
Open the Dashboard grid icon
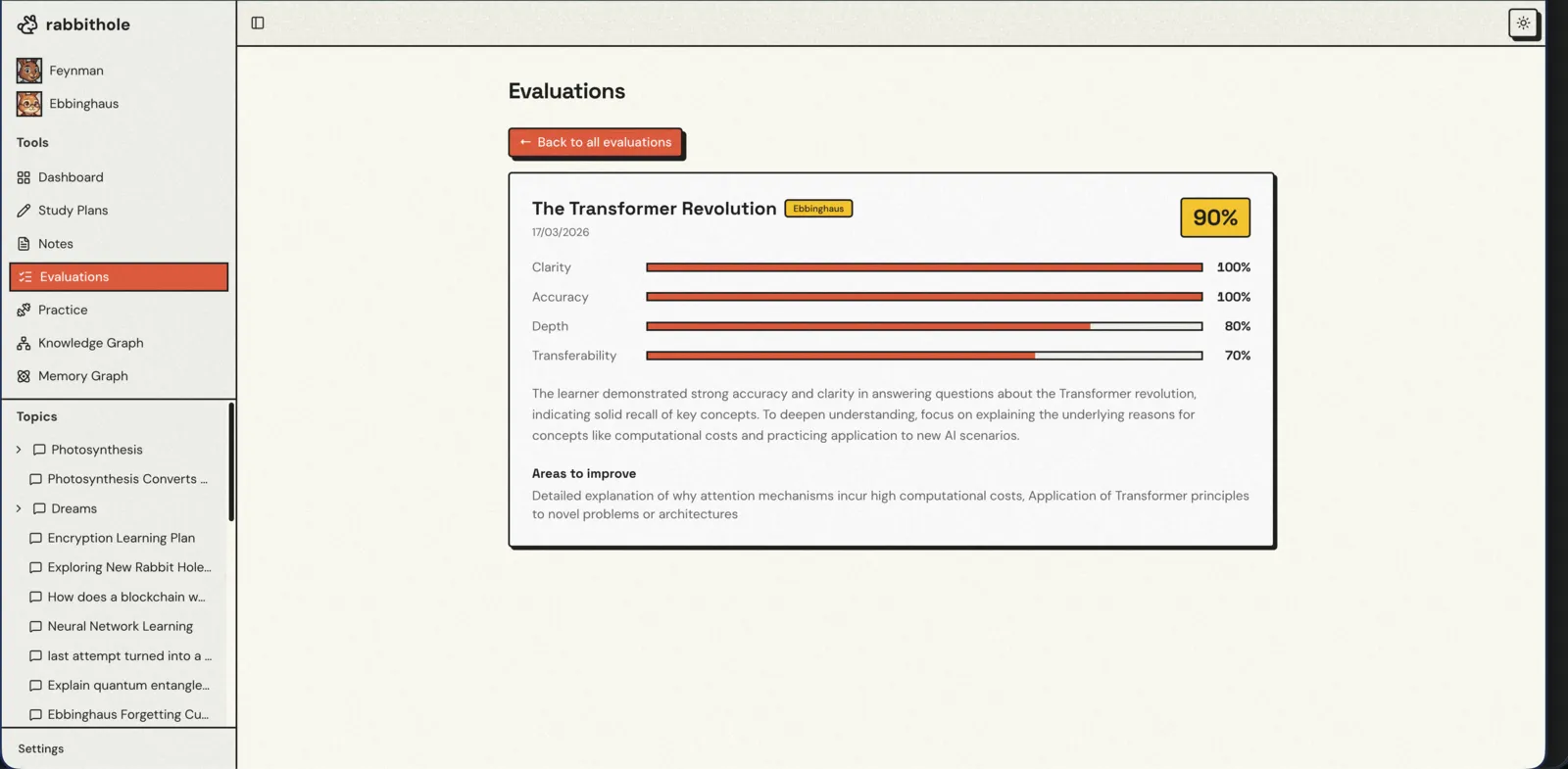[24, 177]
